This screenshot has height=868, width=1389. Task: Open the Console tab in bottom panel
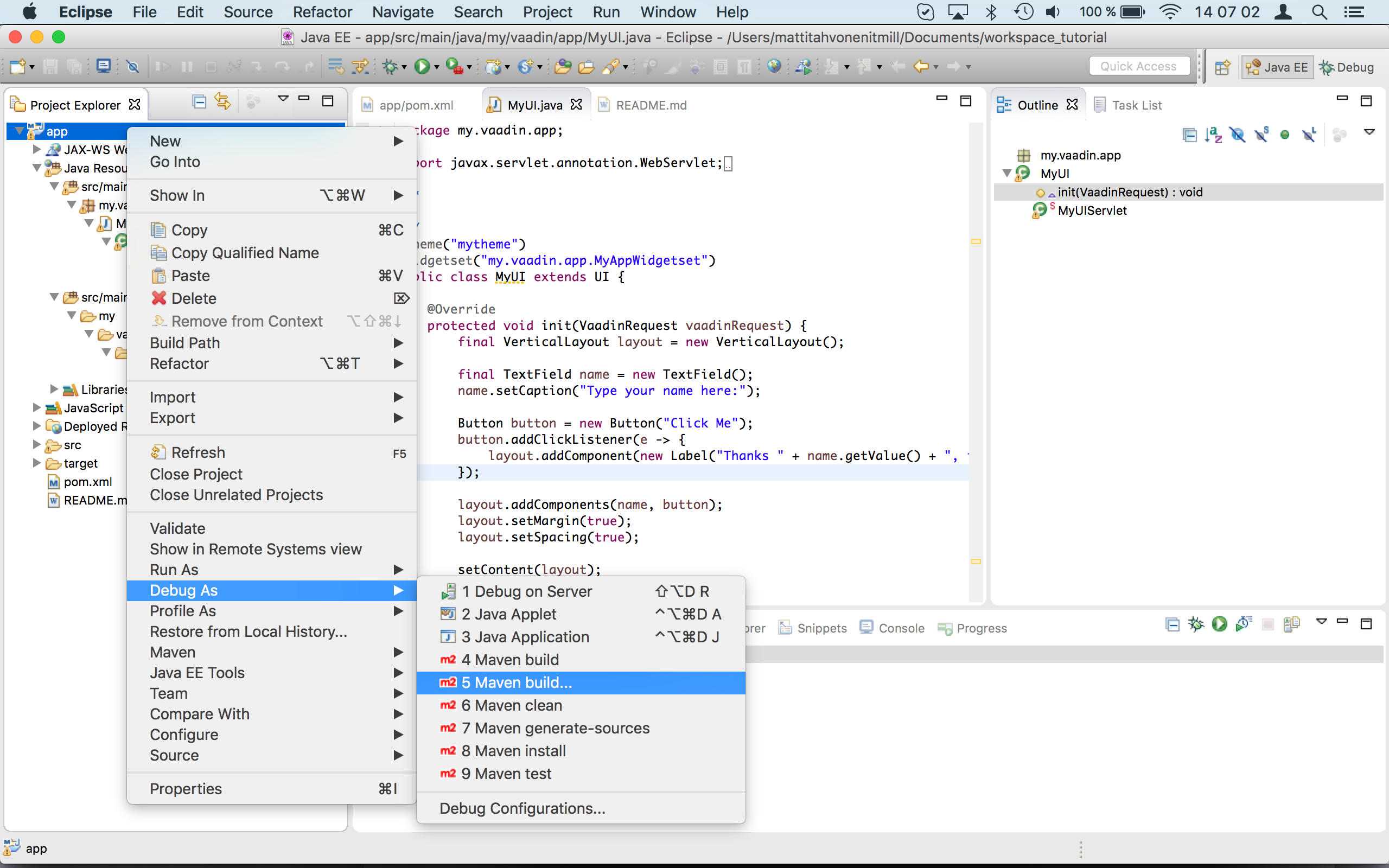click(x=892, y=628)
